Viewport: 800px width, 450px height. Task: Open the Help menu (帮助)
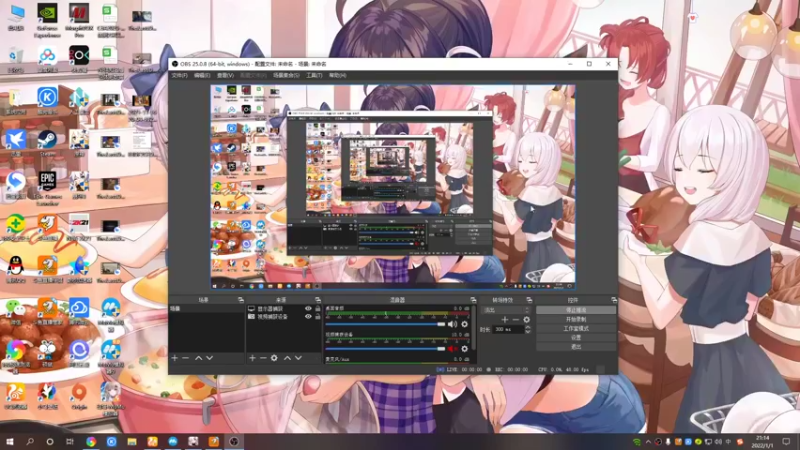pos(337,76)
